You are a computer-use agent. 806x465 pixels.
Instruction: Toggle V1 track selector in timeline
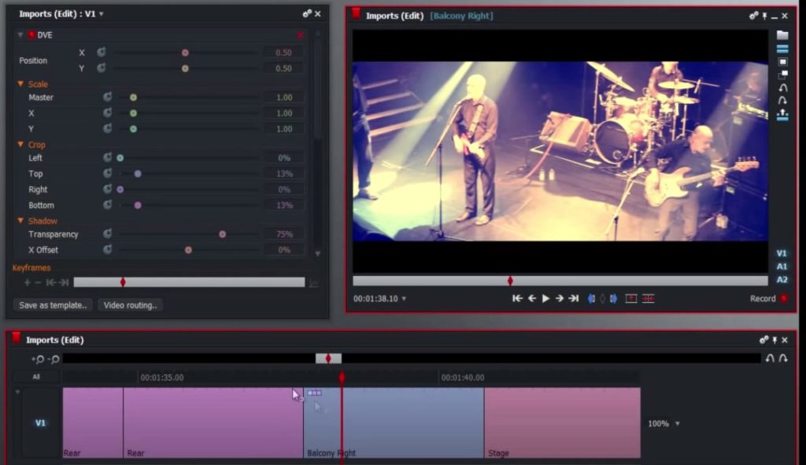click(40, 423)
